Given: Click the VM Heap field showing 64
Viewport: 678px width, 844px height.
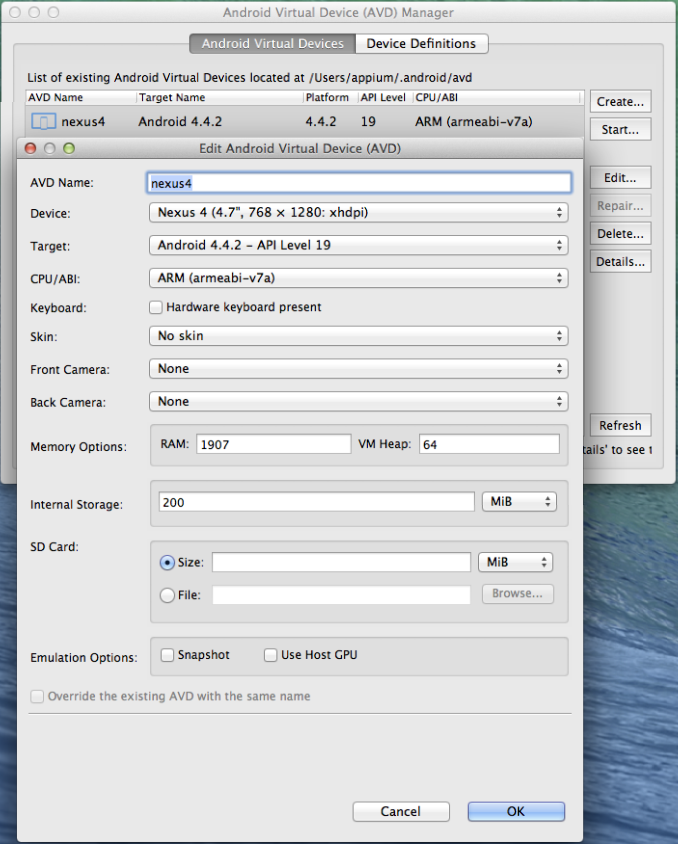Looking at the screenshot, I should click(x=489, y=444).
